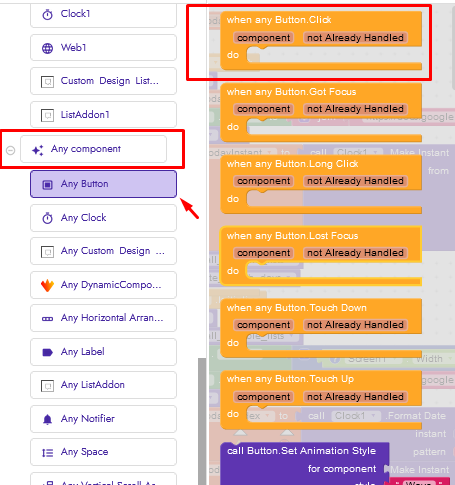The image size is (455, 485).
Task: Pick the when any Button.Long Click block
Action: (x=292, y=164)
